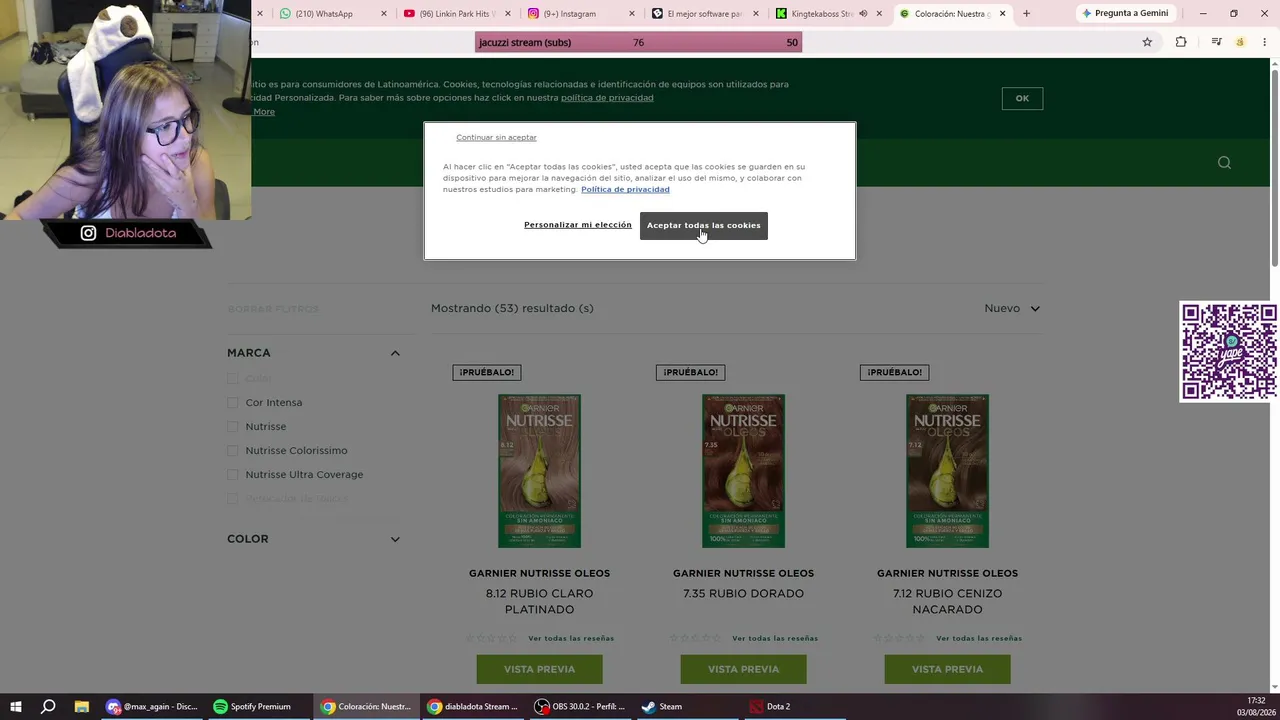Viewport: 1280px width, 720px height.
Task: Choose Continuar sin aceptar in cookie dialog
Action: click(x=496, y=137)
